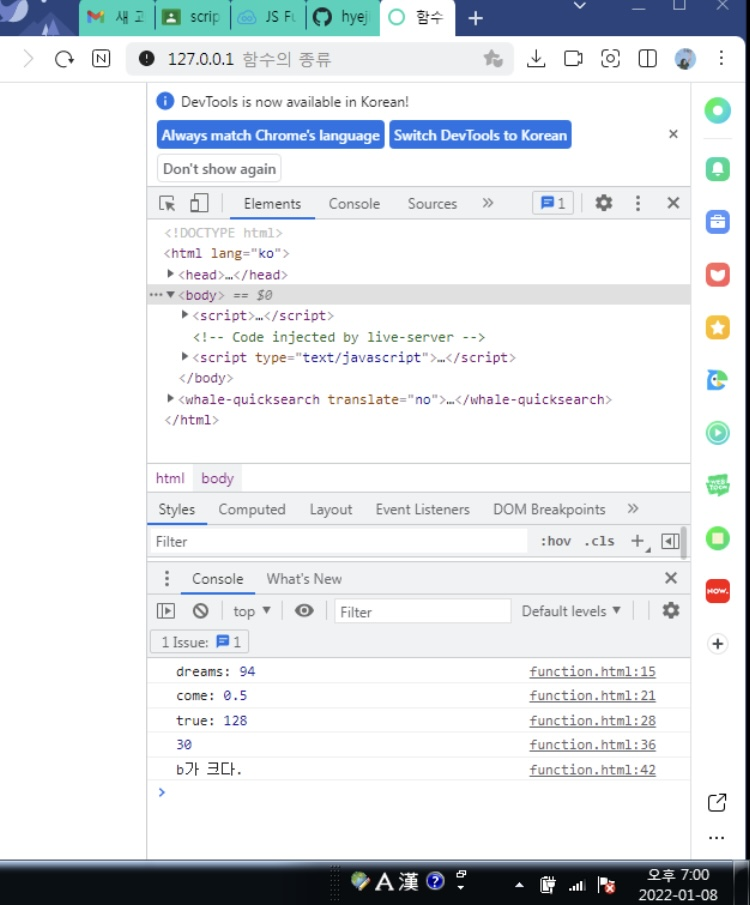
Task: Open console settings gear icon
Action: pyautogui.click(x=670, y=611)
